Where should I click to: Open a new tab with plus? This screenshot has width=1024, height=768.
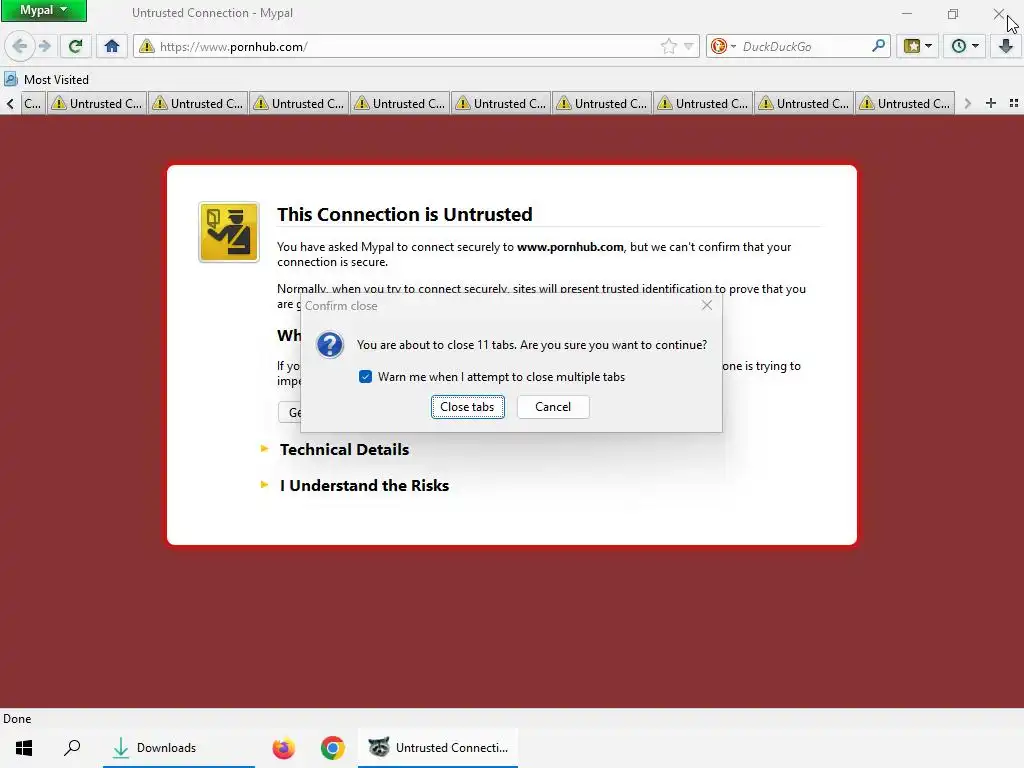(991, 103)
